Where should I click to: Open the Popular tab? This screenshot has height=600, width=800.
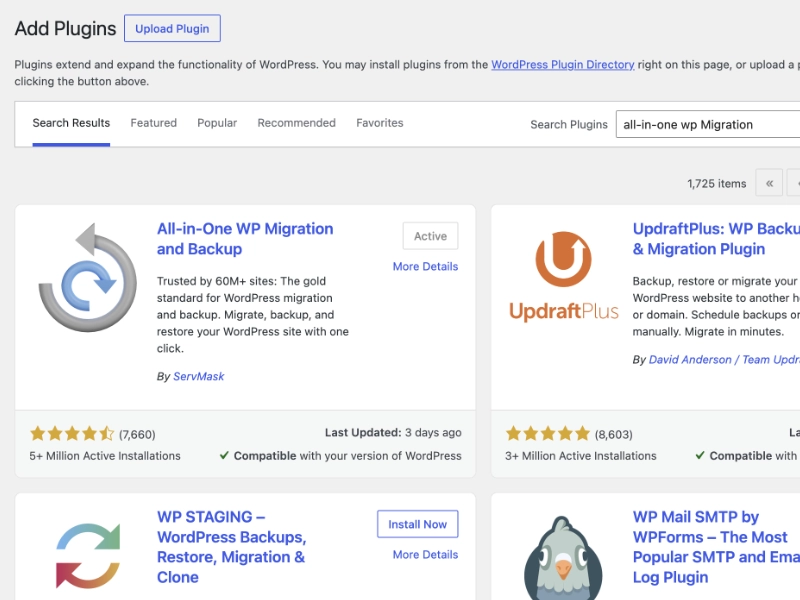pos(217,123)
